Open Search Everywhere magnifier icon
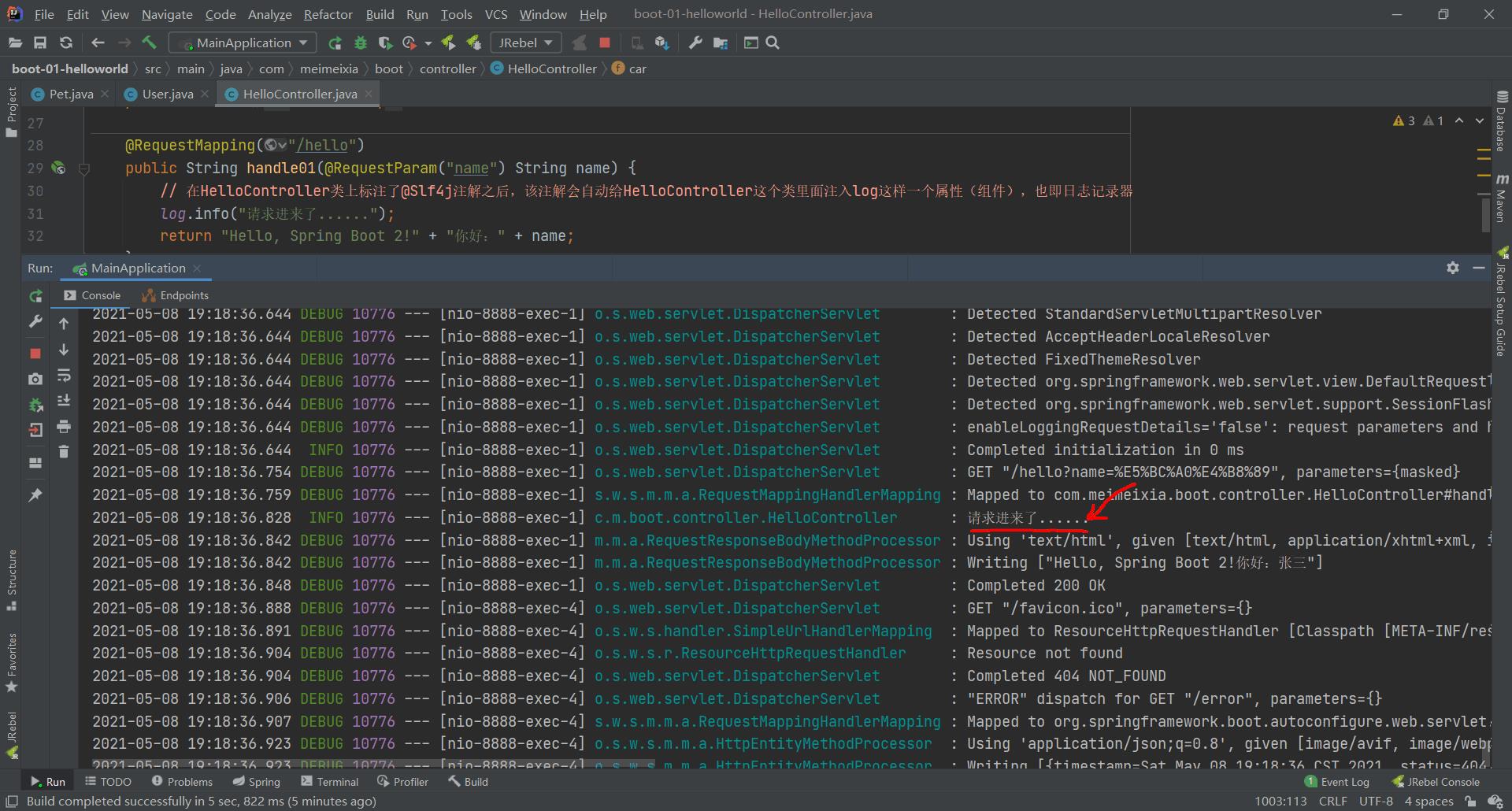The height and width of the screenshot is (811, 1512). (x=773, y=43)
